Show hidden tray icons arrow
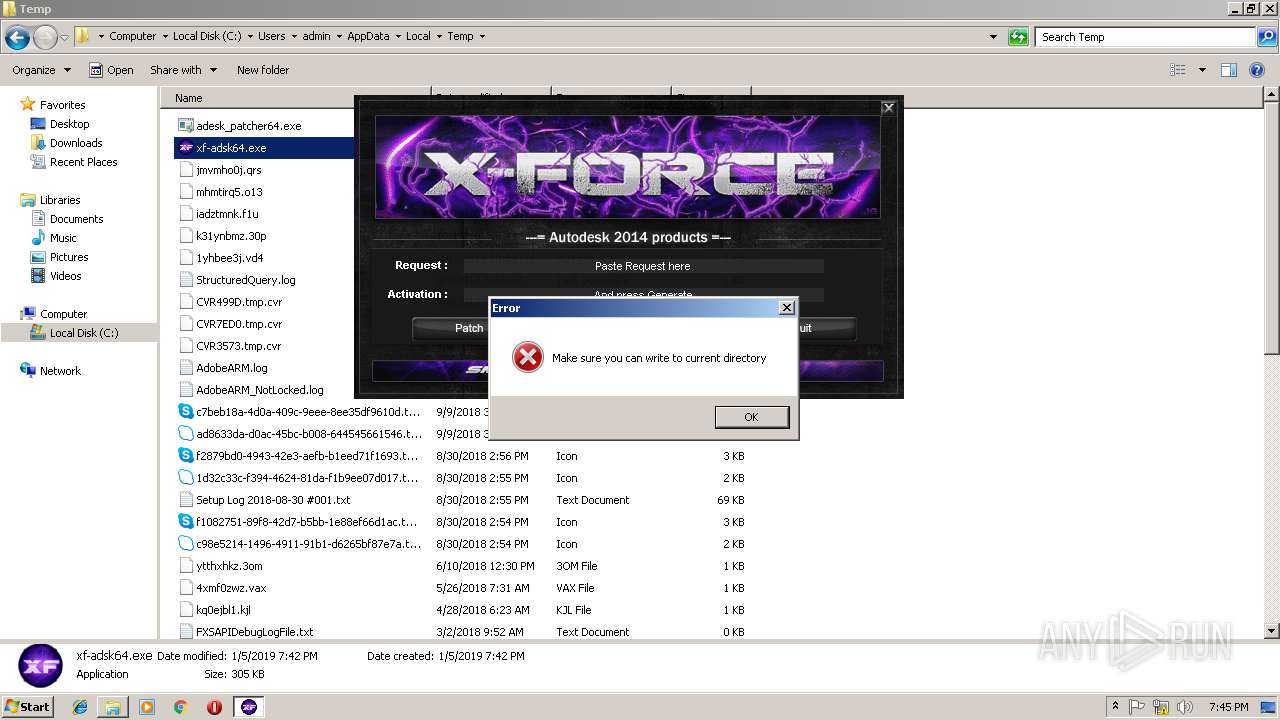Screen dimensions: 1280x720 tap(1116, 706)
